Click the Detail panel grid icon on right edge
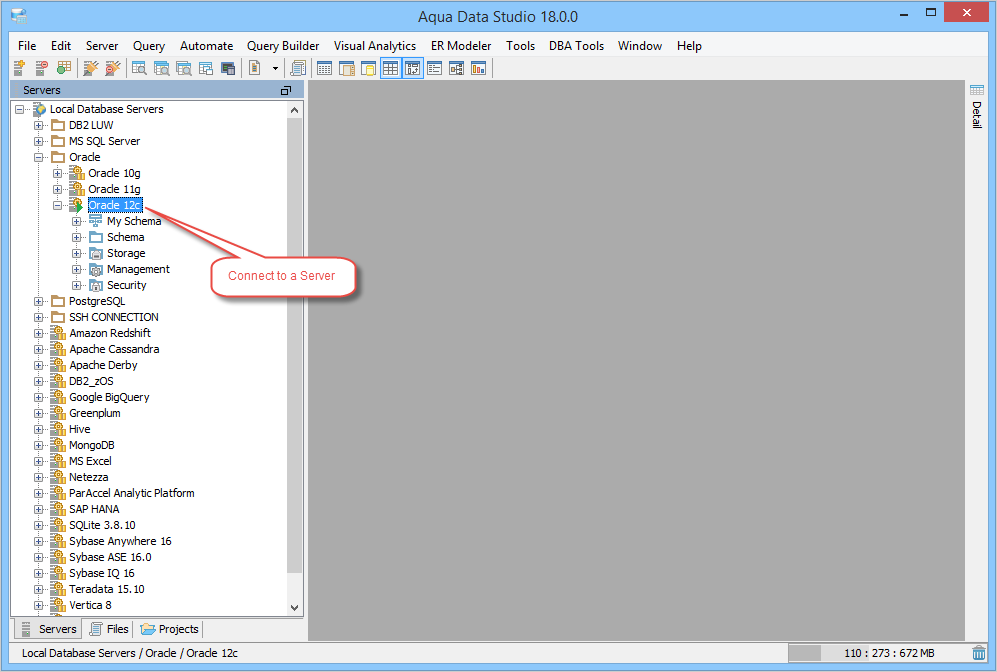This screenshot has width=997, height=672. pyautogui.click(x=977, y=90)
